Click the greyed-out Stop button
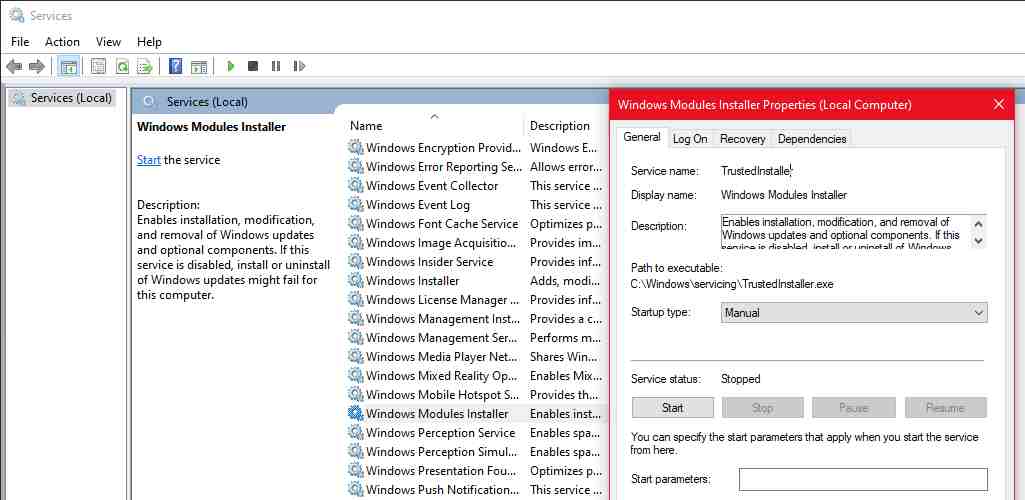The height and width of the screenshot is (500, 1025). click(763, 408)
